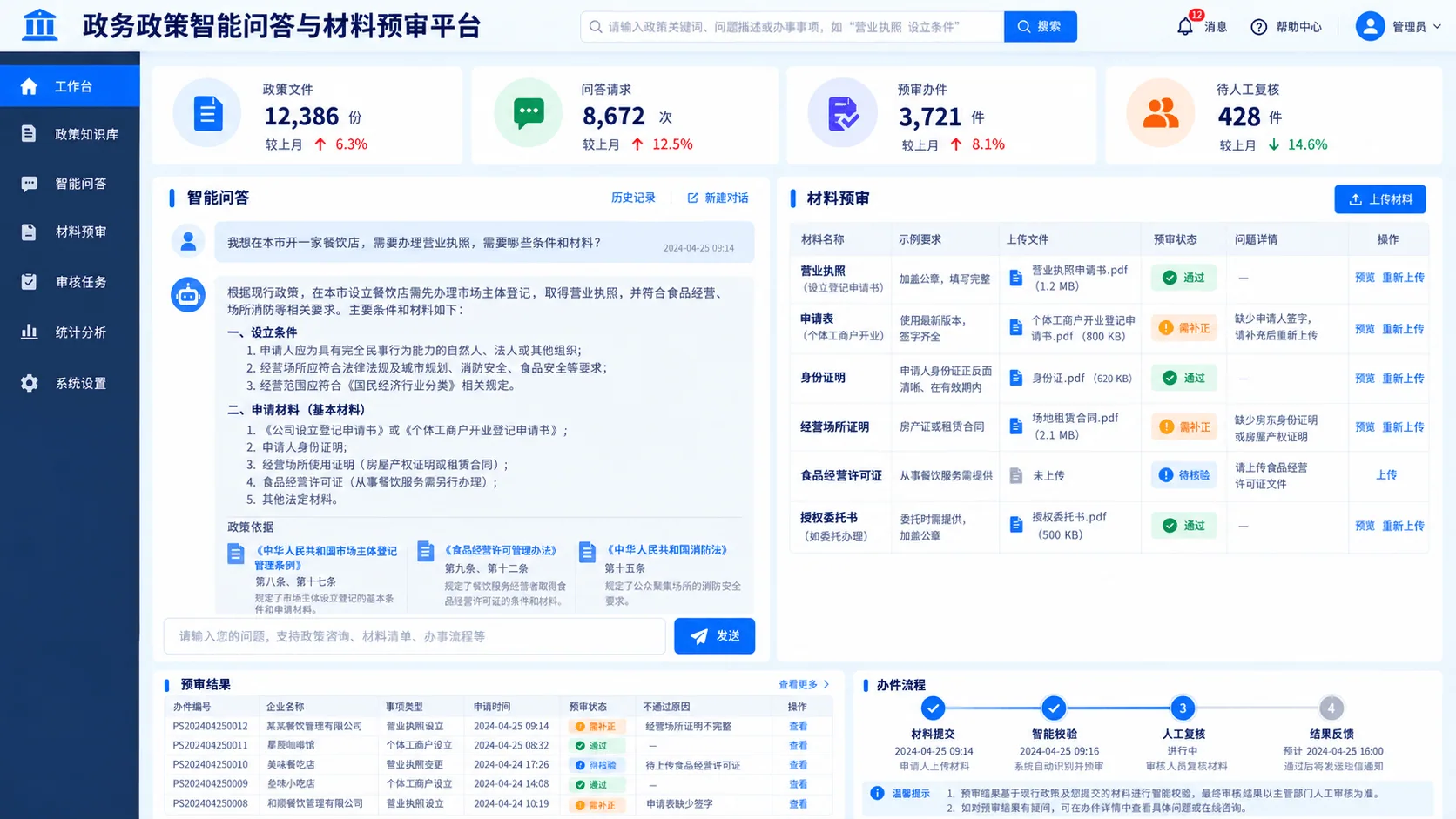Open the help center question mark icon
Image resolution: width=1456 pixels, height=819 pixels.
pos(1258,27)
